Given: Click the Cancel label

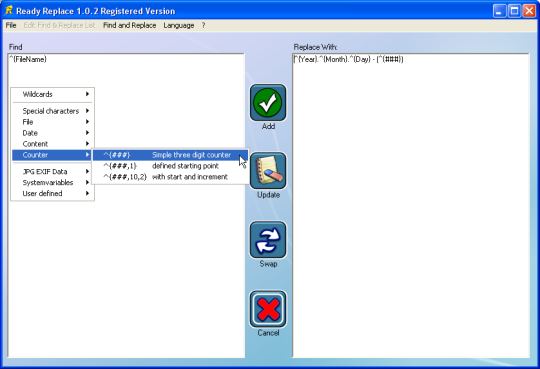Looking at the screenshot, I should (268, 333).
